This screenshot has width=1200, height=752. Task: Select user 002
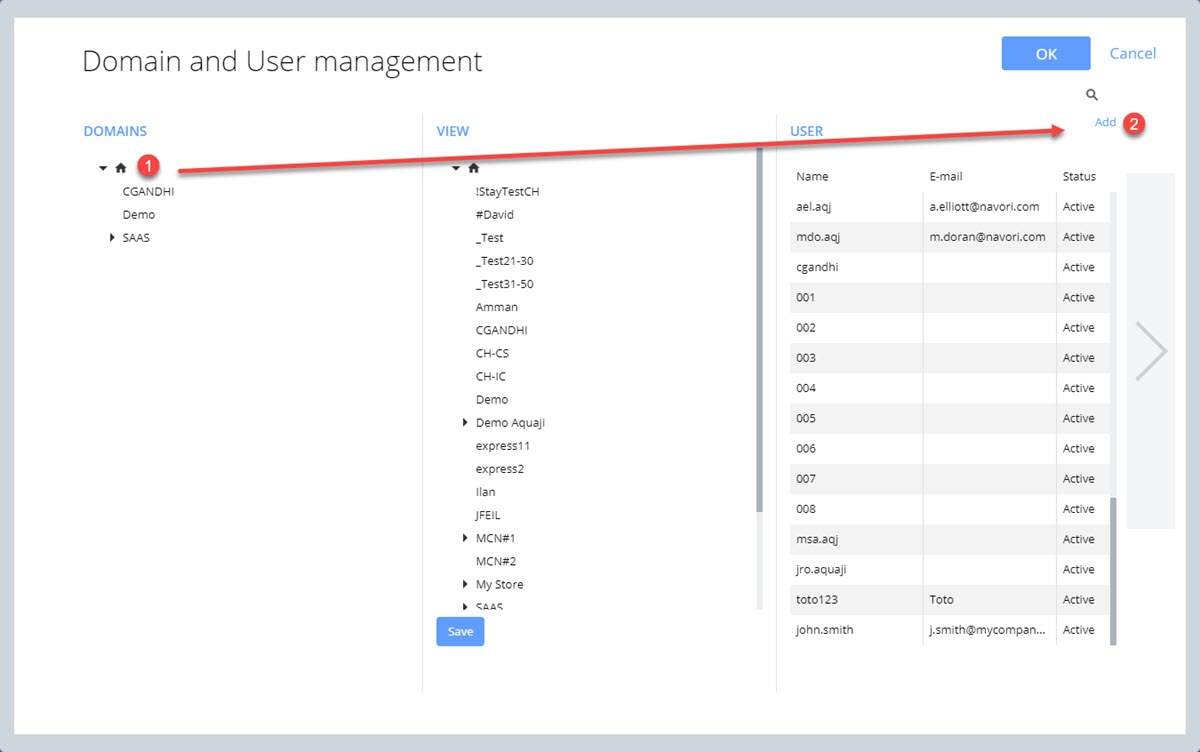[x=948, y=327]
